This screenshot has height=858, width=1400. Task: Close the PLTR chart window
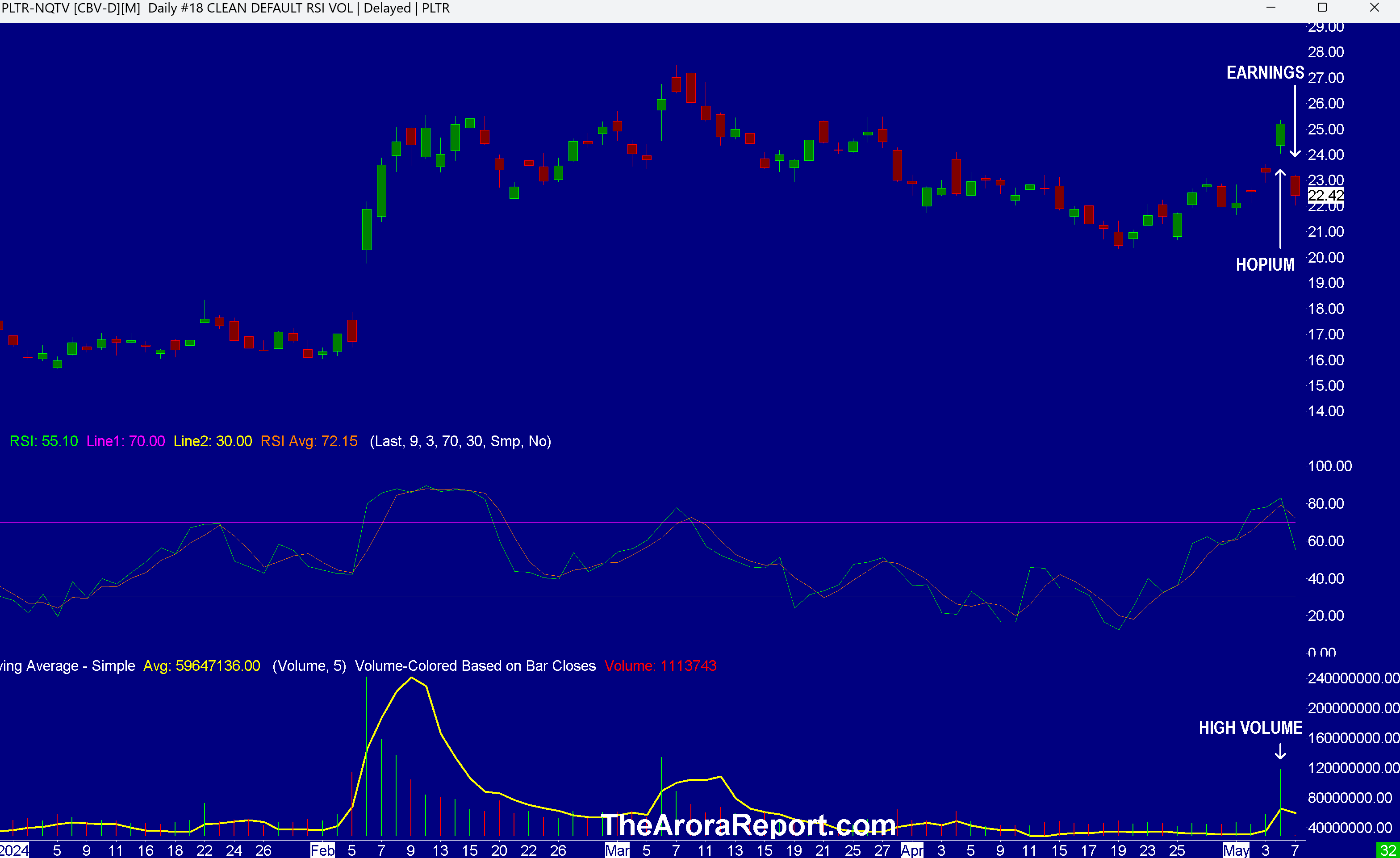1375,8
